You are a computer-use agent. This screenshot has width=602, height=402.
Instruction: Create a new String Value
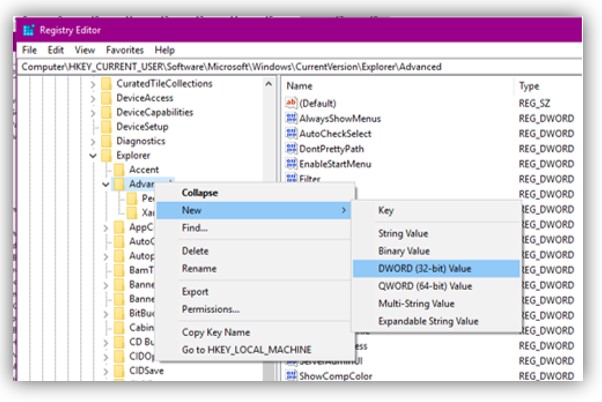(436, 233)
